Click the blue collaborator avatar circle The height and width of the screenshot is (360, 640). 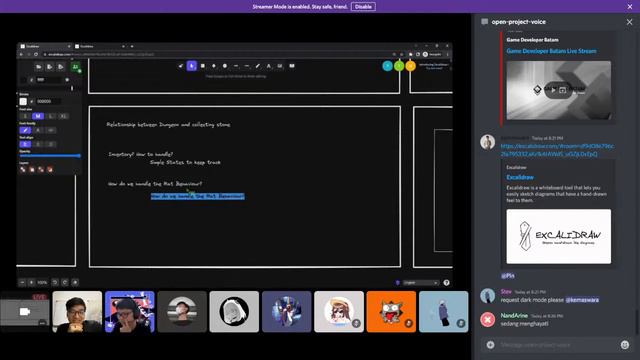[x=387, y=66]
